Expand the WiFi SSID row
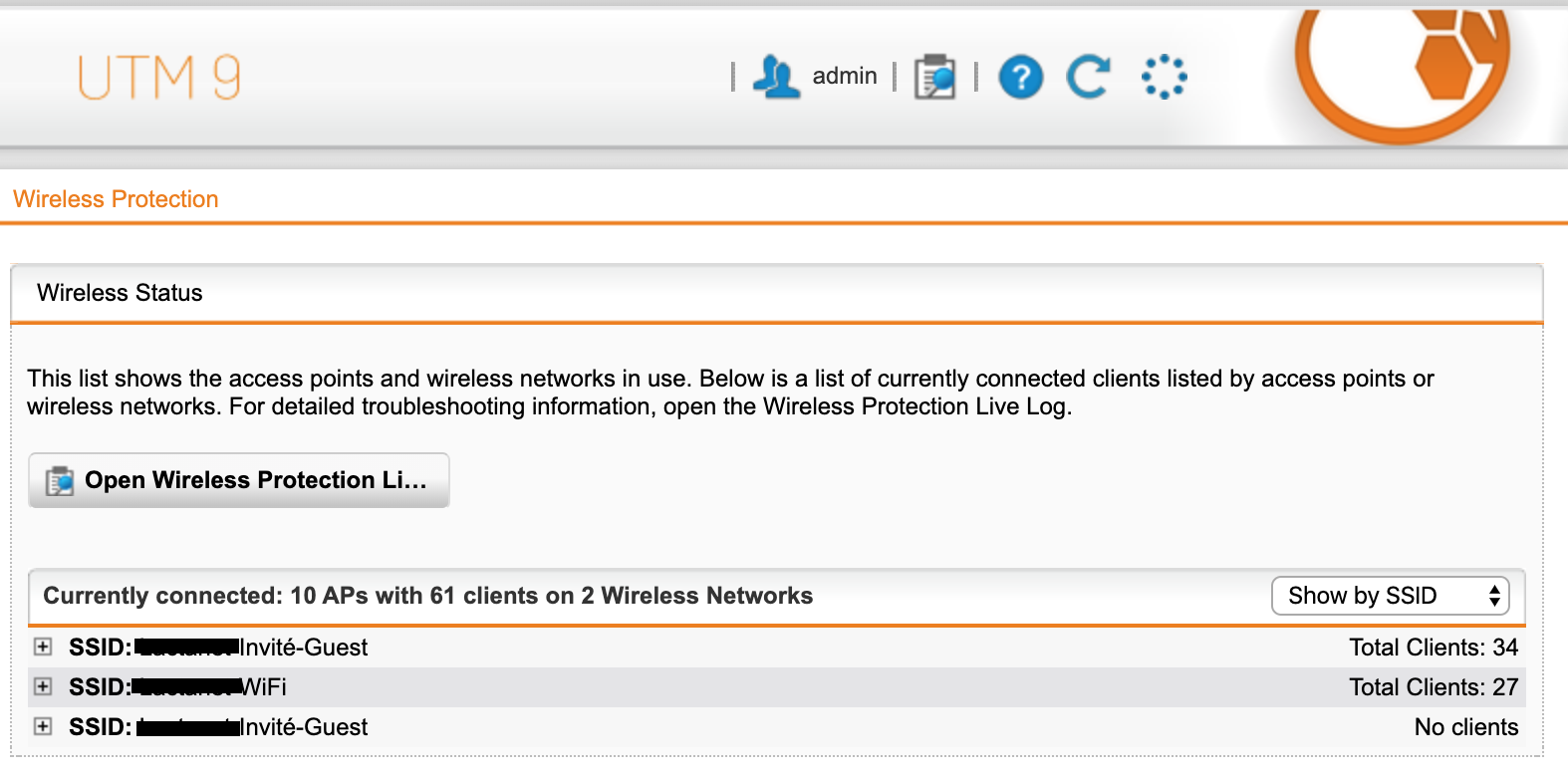 click(x=43, y=686)
